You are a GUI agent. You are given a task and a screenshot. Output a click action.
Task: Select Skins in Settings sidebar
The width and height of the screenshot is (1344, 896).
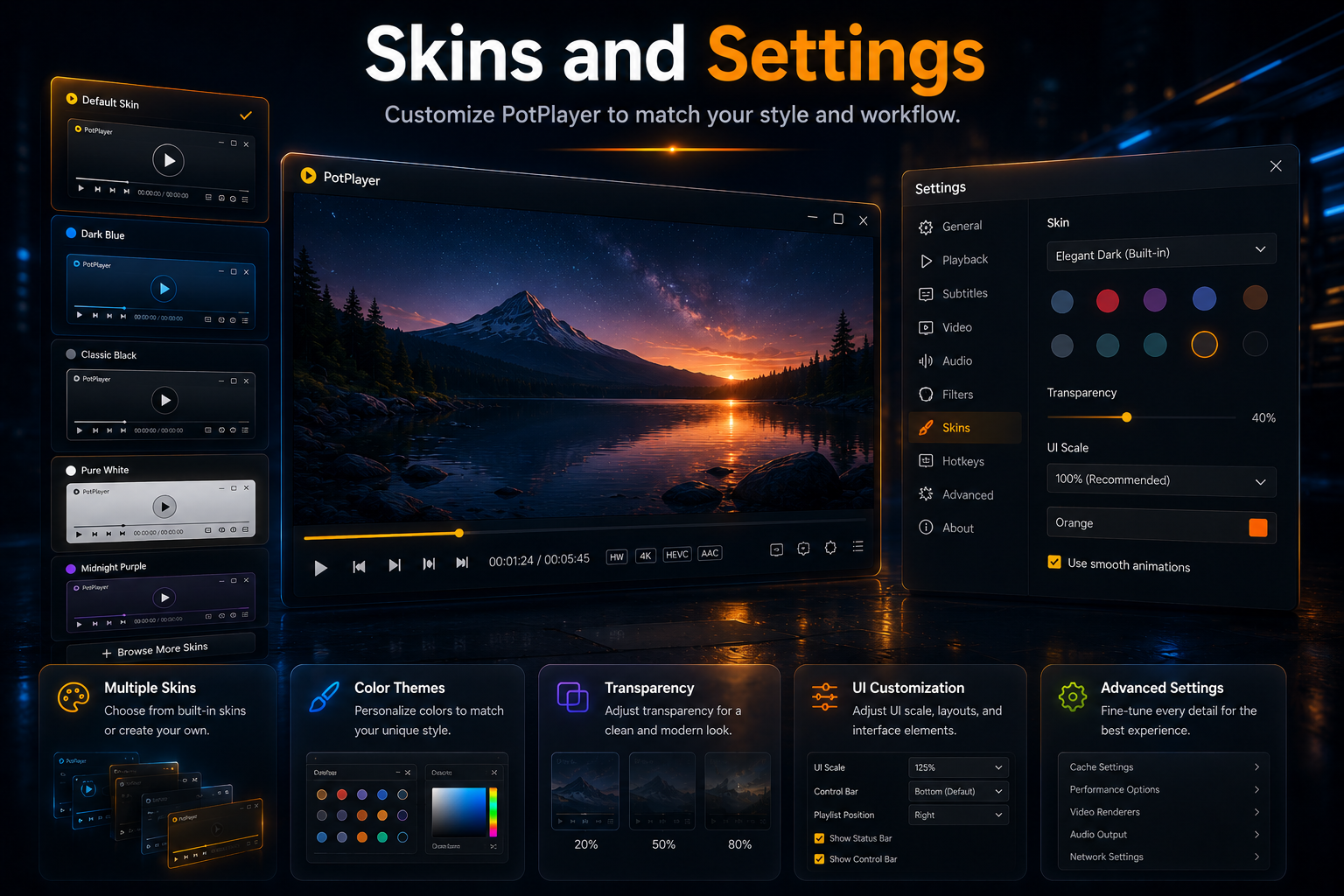[964, 428]
